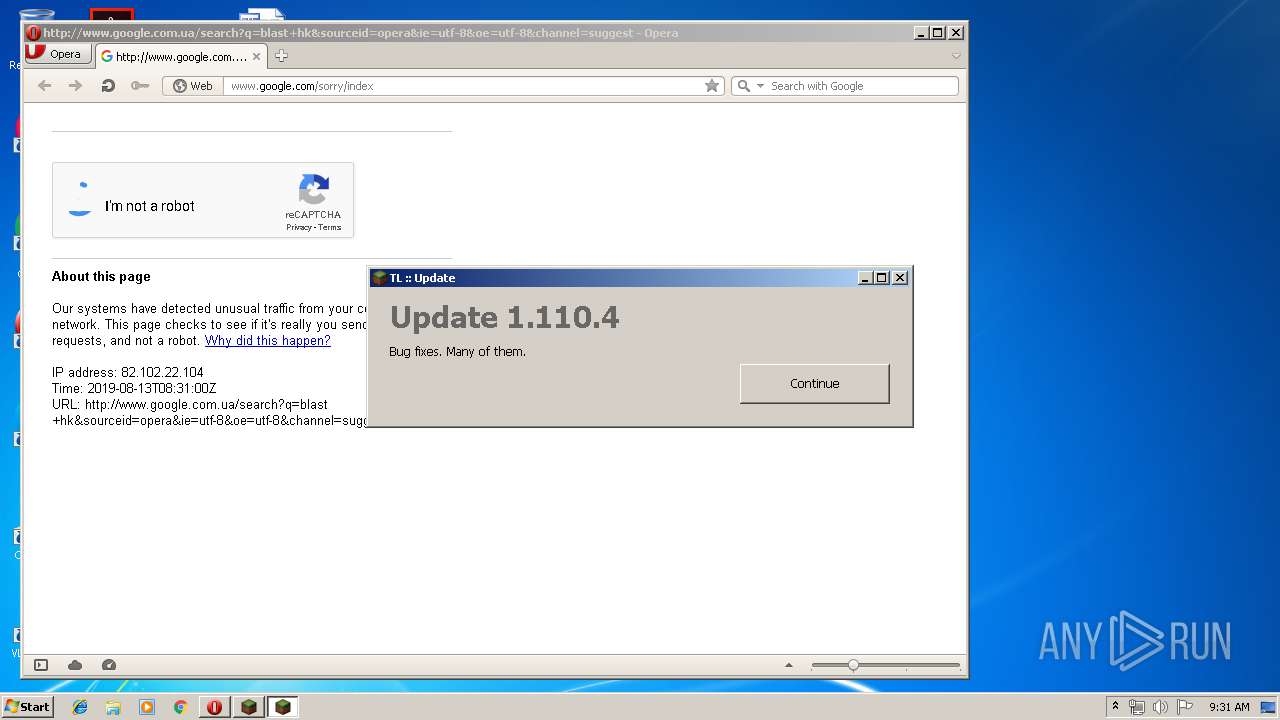Bookmark the page with the star icon
The image size is (1280, 720).
712,86
